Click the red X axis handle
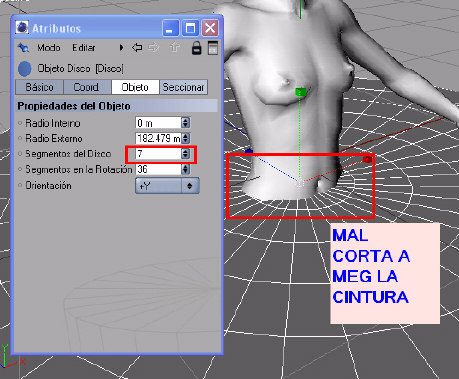Viewport: 459px width, 379px height. 367,159
